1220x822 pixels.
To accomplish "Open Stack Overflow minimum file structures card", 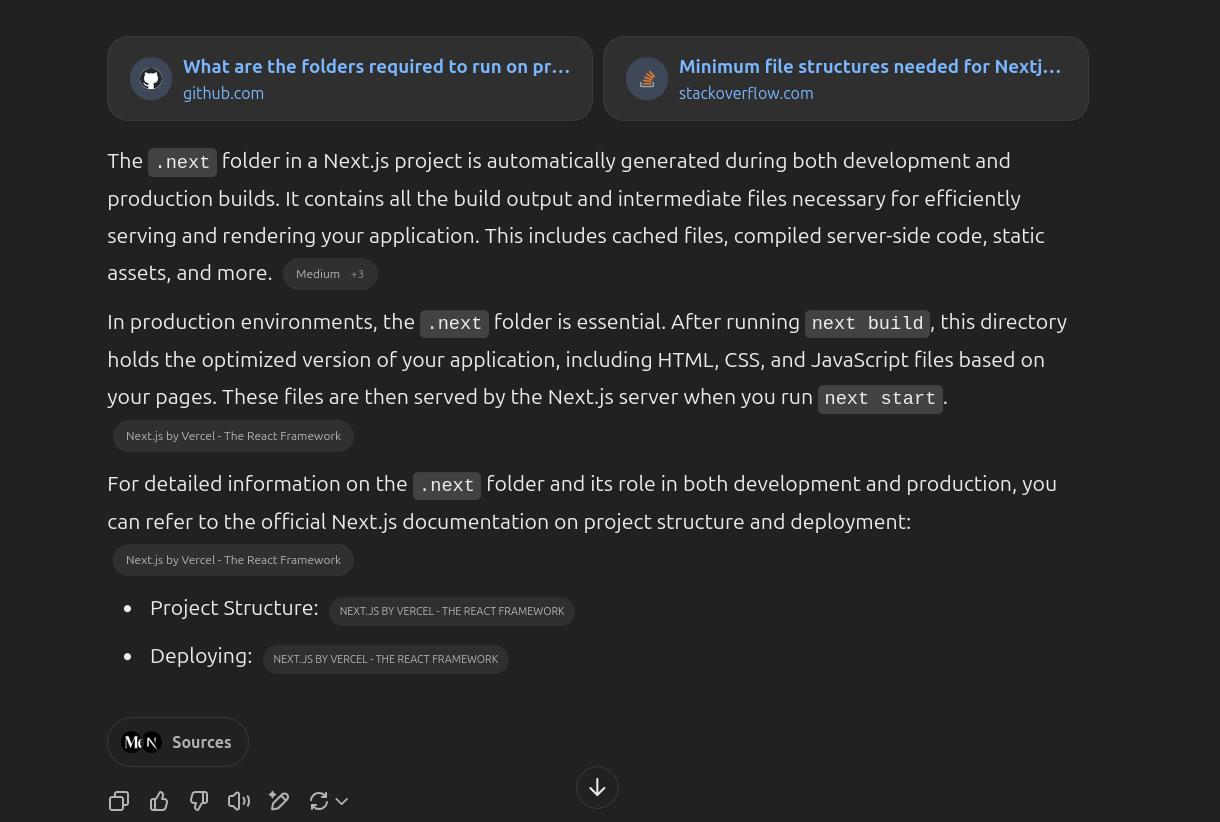I will pos(846,79).
